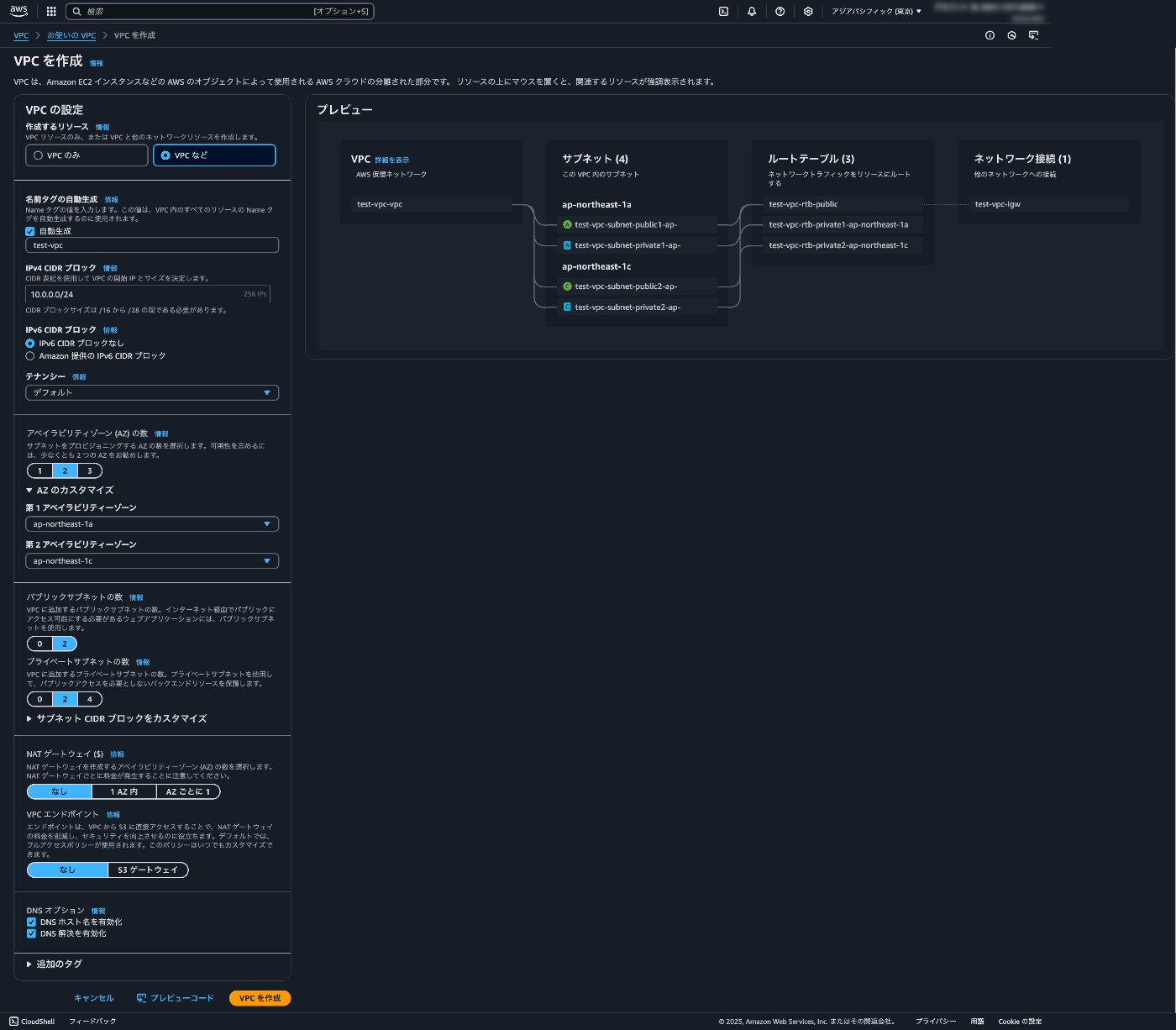
Task: Choose 'なし' for VPC endpoints
Action: (67, 870)
